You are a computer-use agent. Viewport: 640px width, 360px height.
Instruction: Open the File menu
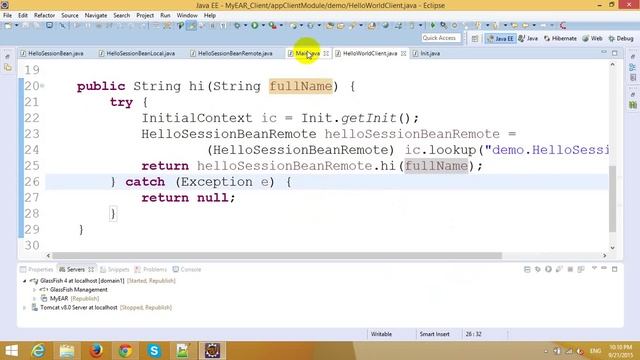(x=7, y=16)
